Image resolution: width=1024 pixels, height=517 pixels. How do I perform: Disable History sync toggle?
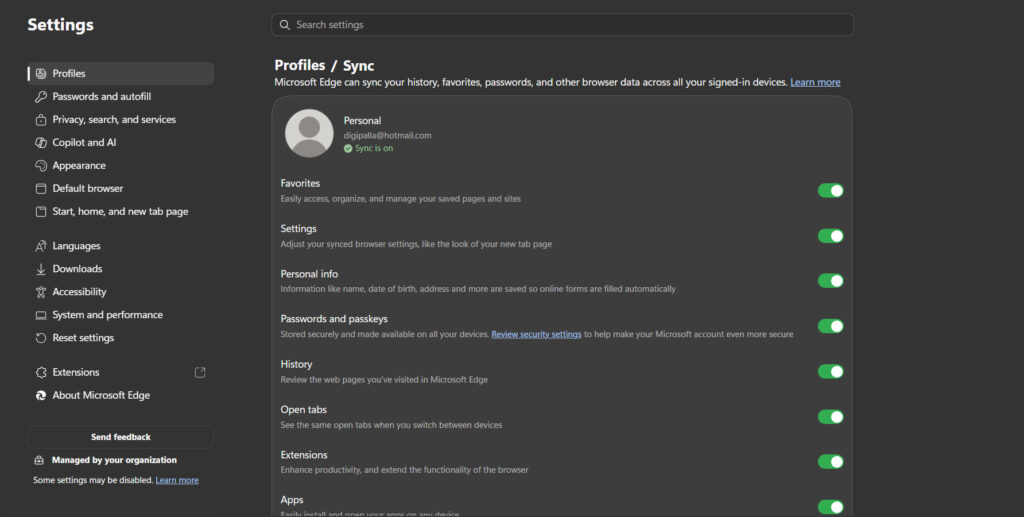coord(830,371)
